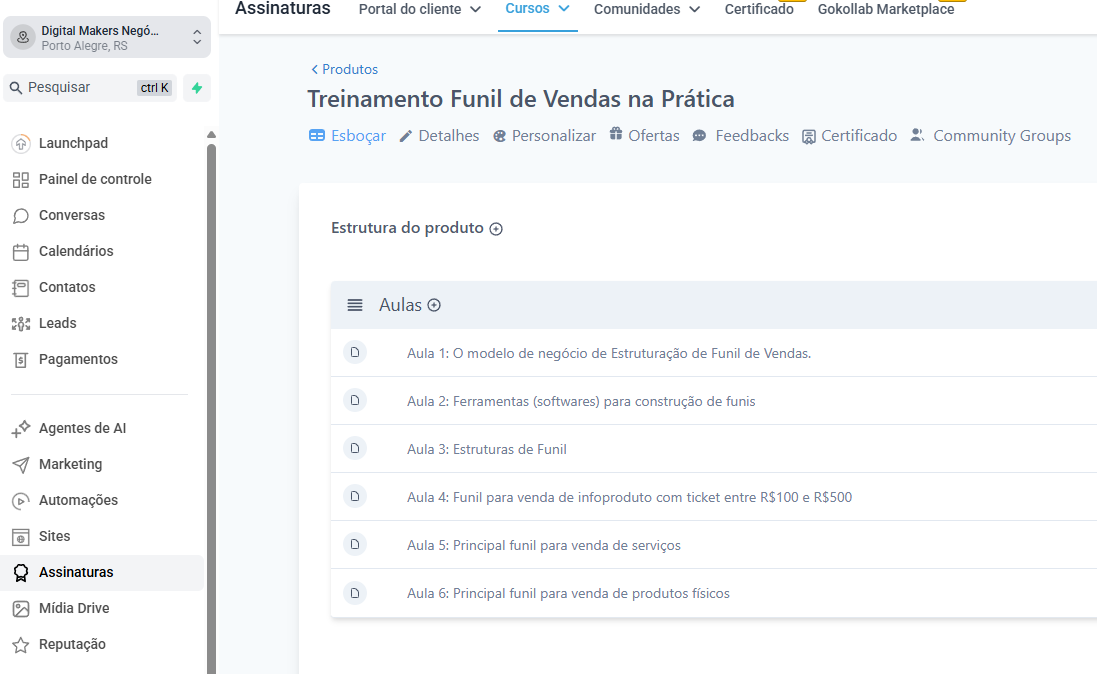Image resolution: width=1097 pixels, height=674 pixels.
Task: Open Aula 6: venda de produtos físicos
Action: pyautogui.click(x=568, y=594)
